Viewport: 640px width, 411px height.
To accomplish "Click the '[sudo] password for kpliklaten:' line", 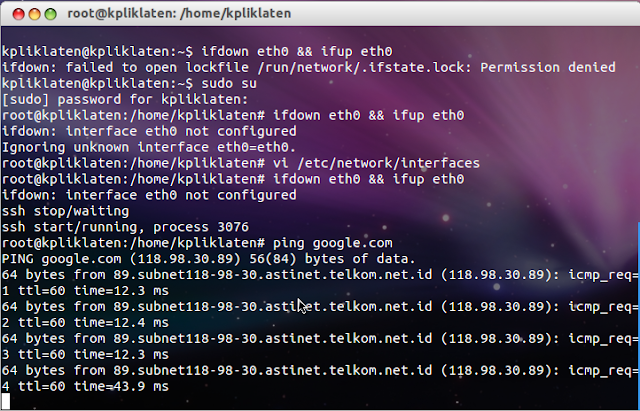I will pos(125,99).
